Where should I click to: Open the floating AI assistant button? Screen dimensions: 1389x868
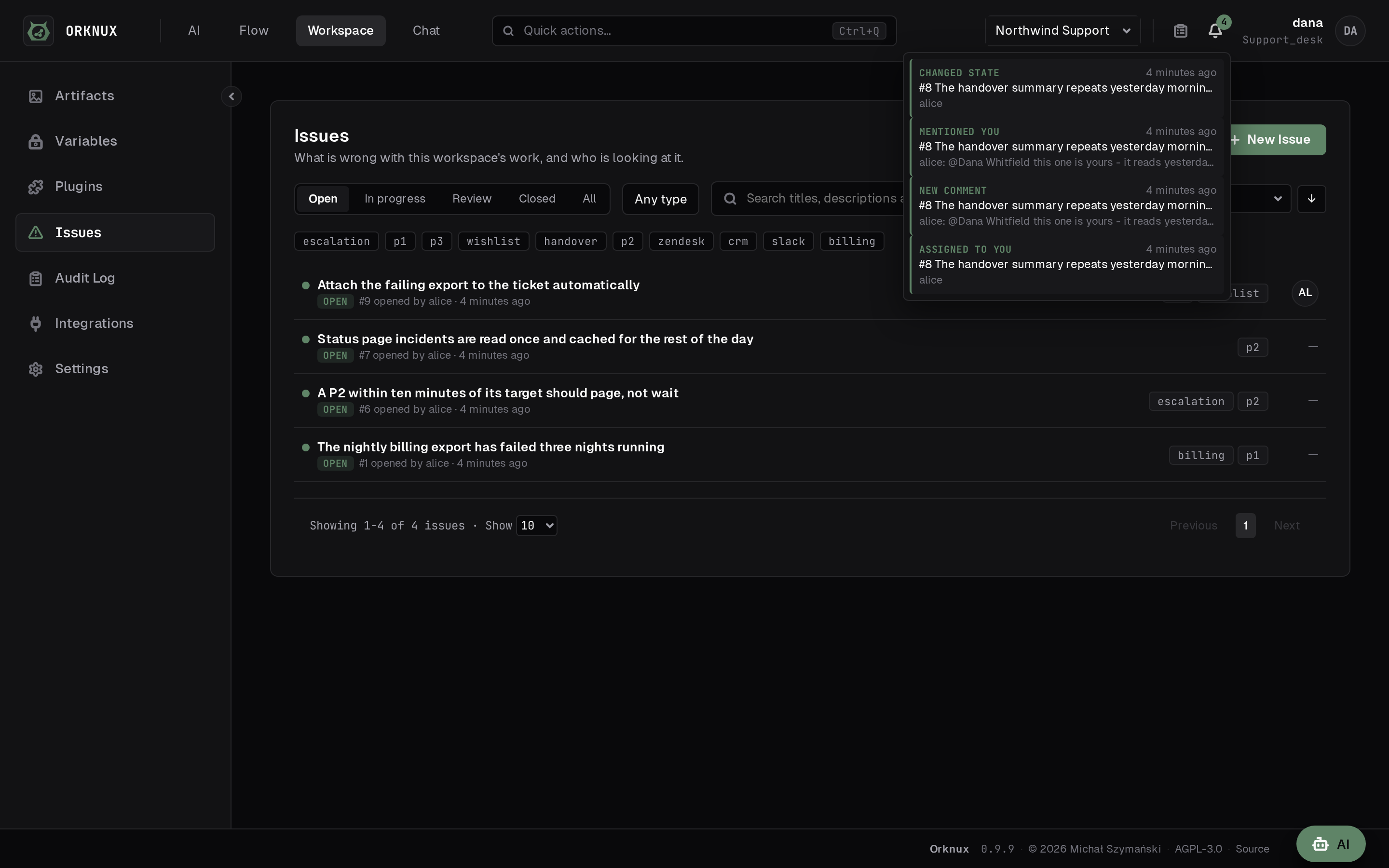pyautogui.click(x=1331, y=844)
